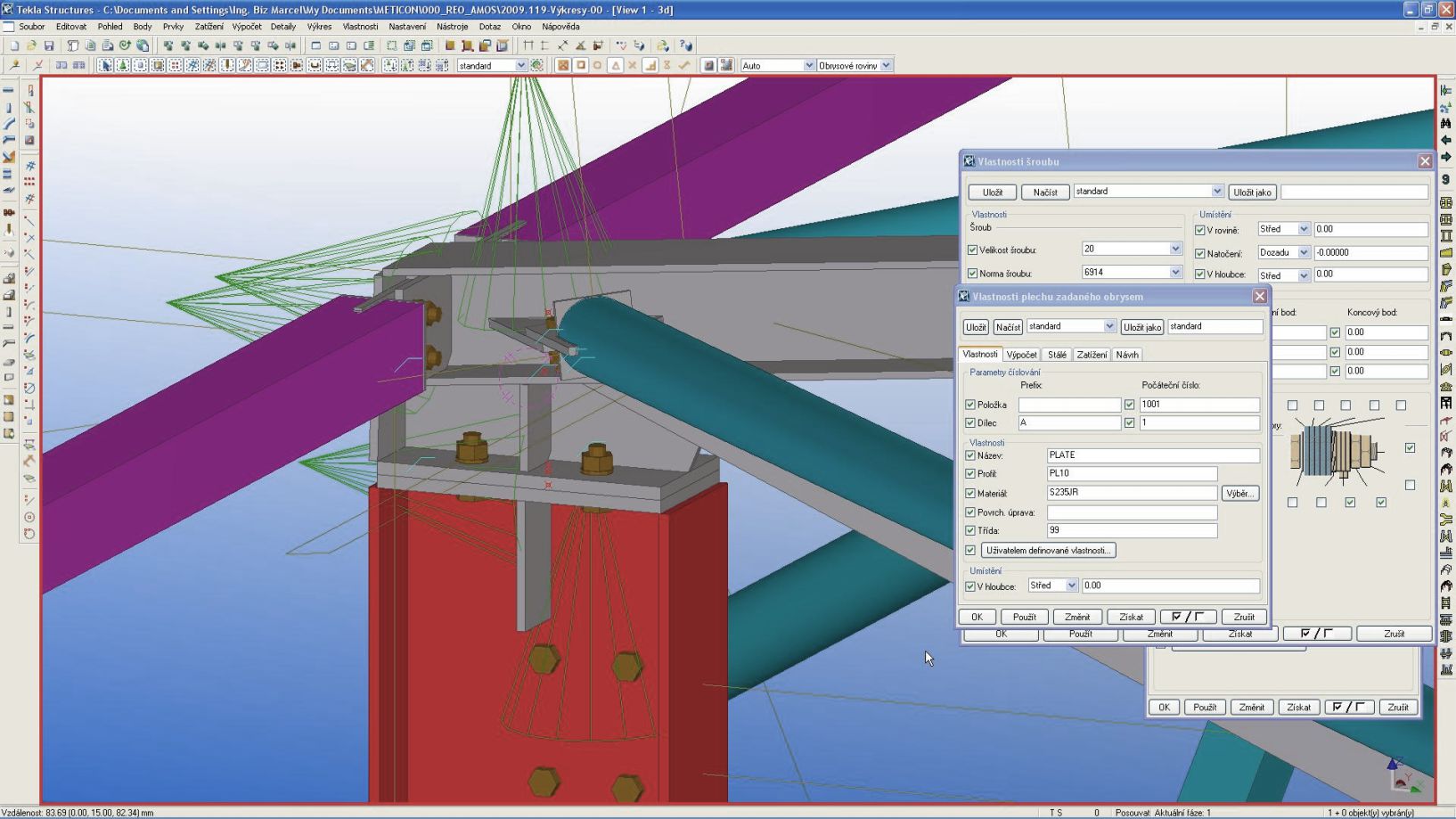Click the binoculars icon in right toolbar

(1445, 124)
